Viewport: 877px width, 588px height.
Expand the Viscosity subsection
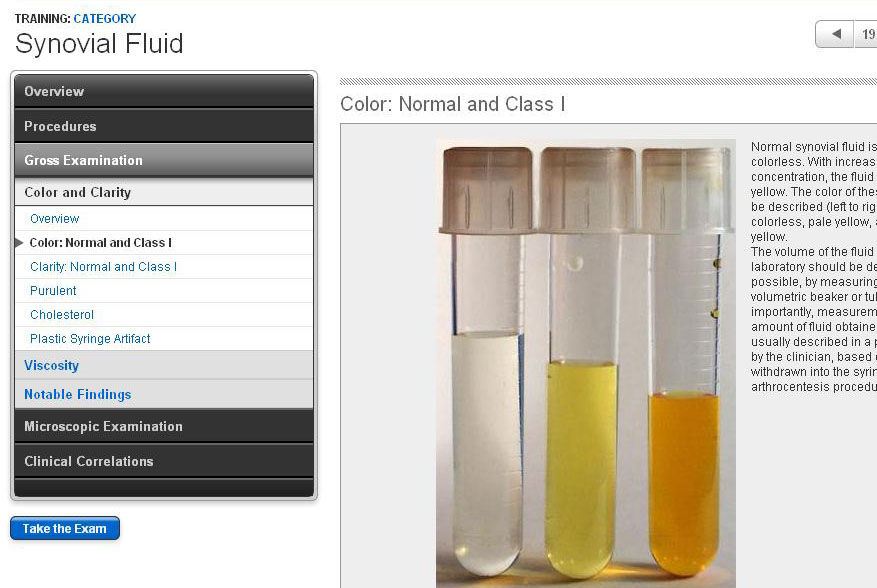tap(52, 366)
